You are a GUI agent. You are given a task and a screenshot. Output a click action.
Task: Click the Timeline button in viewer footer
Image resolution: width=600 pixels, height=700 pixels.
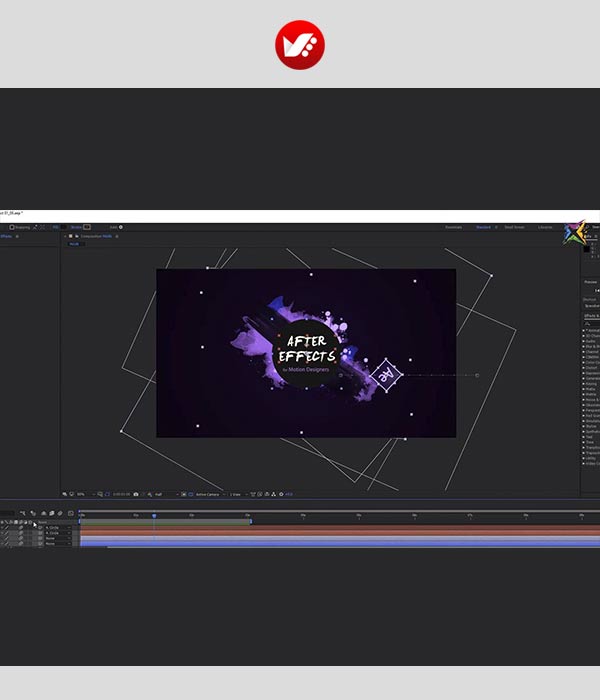(x=267, y=494)
